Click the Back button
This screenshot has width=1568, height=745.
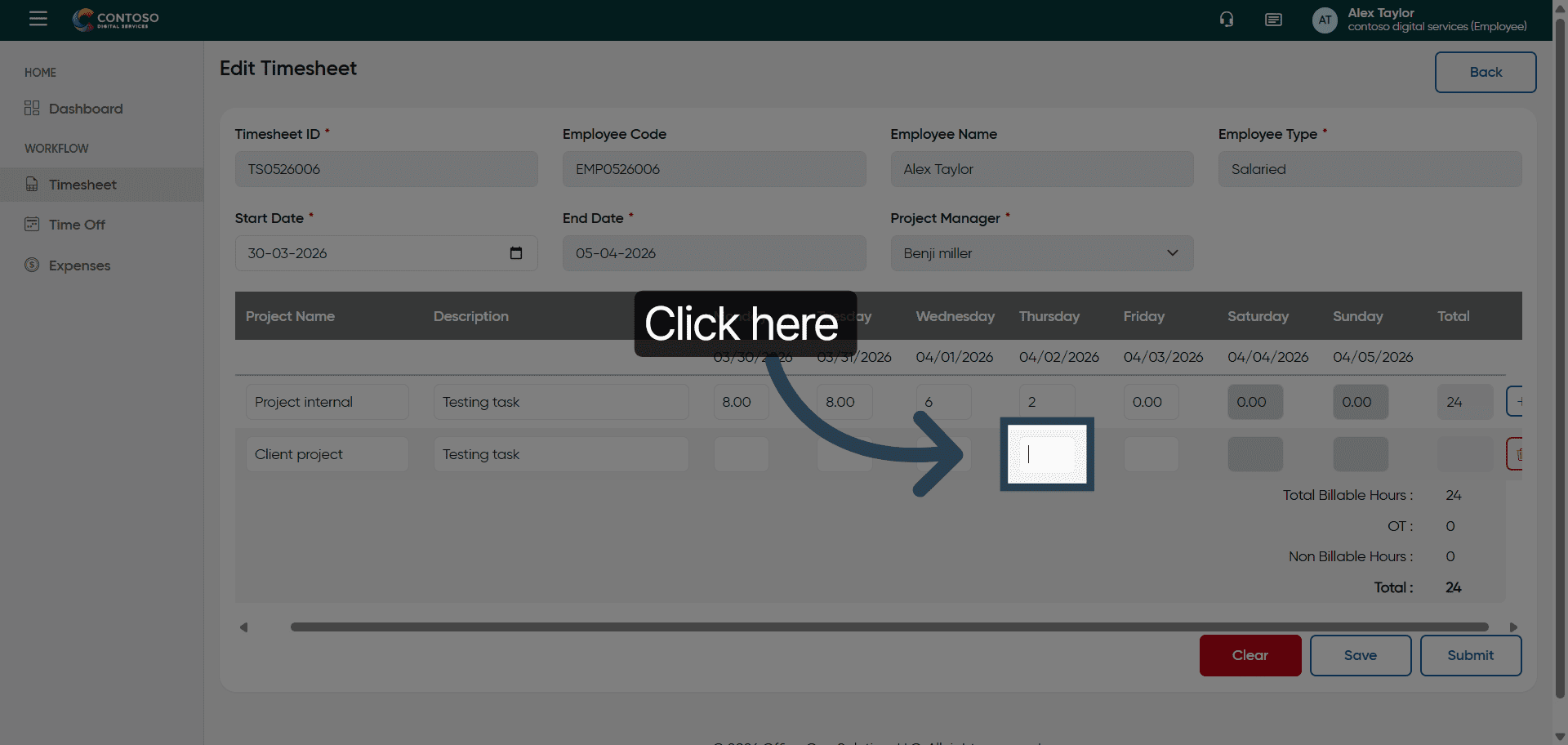[x=1485, y=72]
